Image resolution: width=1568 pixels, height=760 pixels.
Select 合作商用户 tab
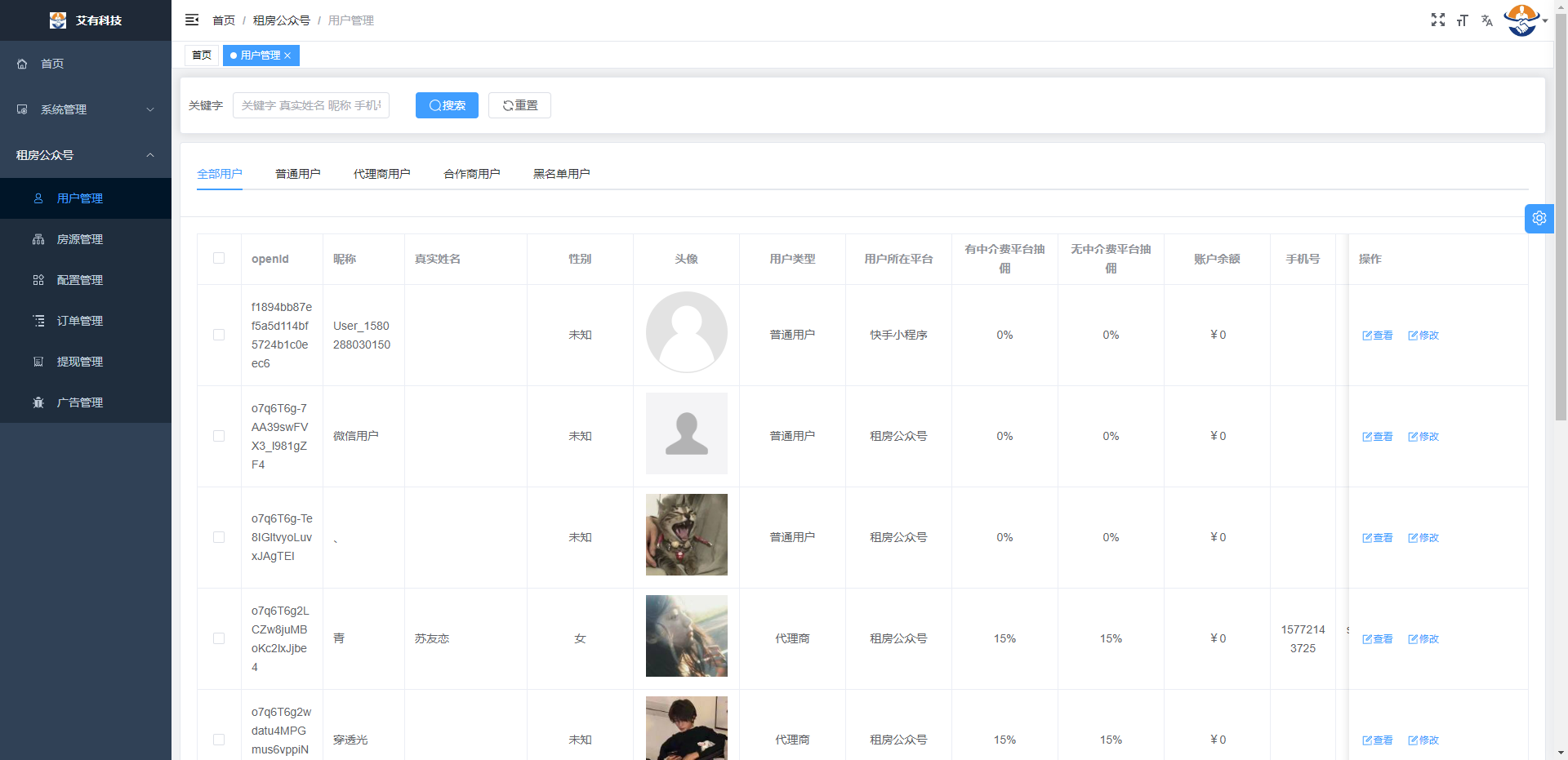click(472, 174)
